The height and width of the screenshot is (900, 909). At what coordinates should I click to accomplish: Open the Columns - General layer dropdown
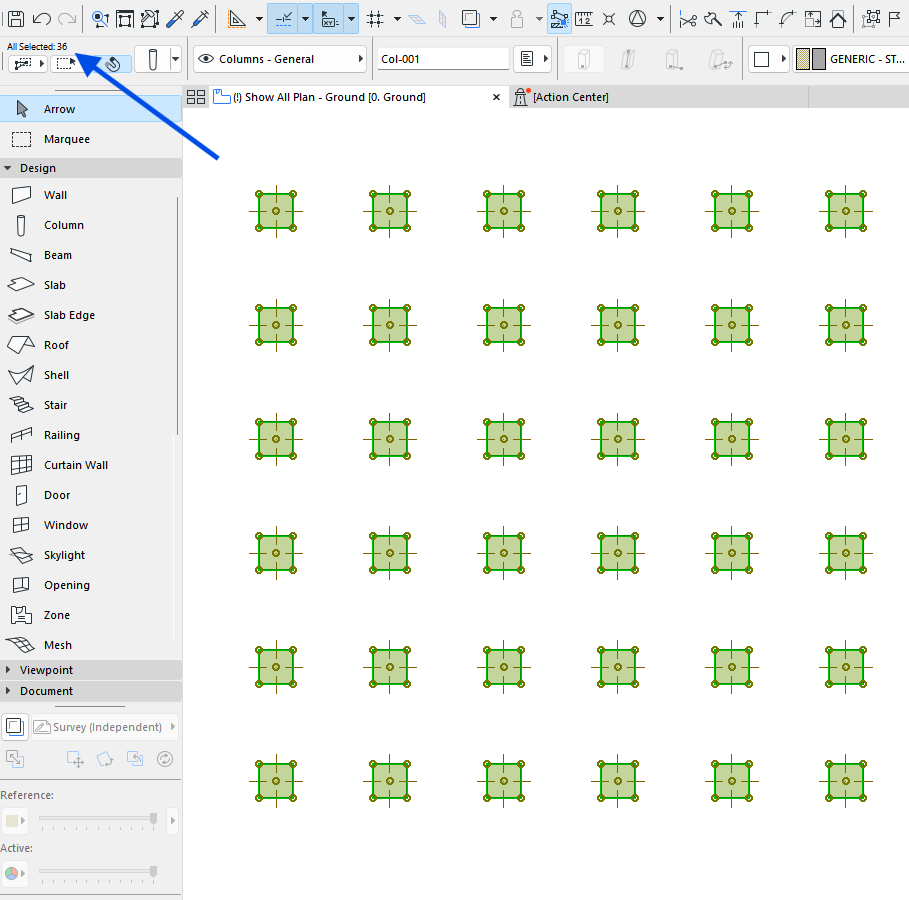pyautogui.click(x=280, y=59)
